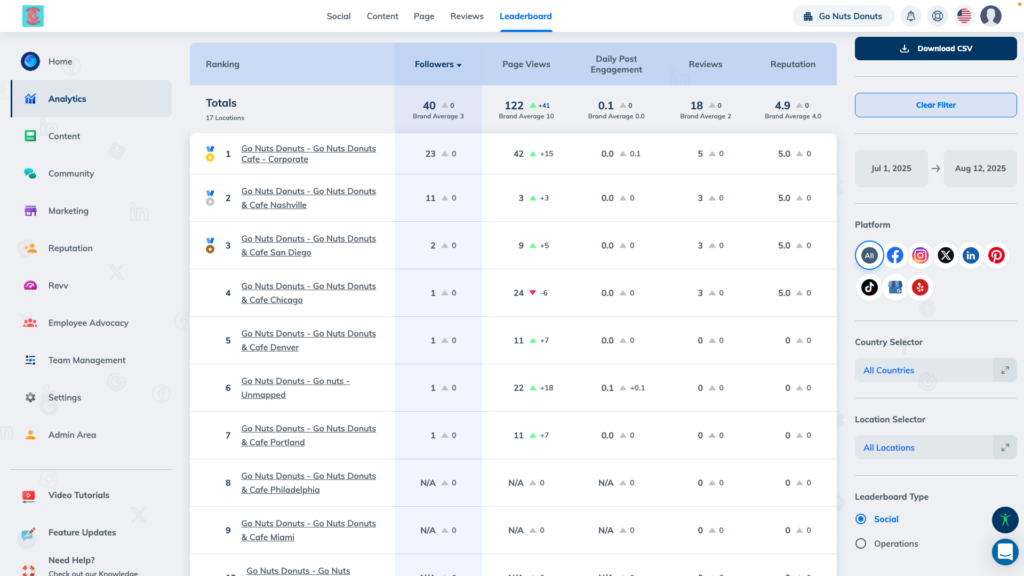This screenshot has height=576, width=1024.
Task: Open Go Nuts Donuts Cafe - Corporate link
Action: pyautogui.click(x=308, y=154)
